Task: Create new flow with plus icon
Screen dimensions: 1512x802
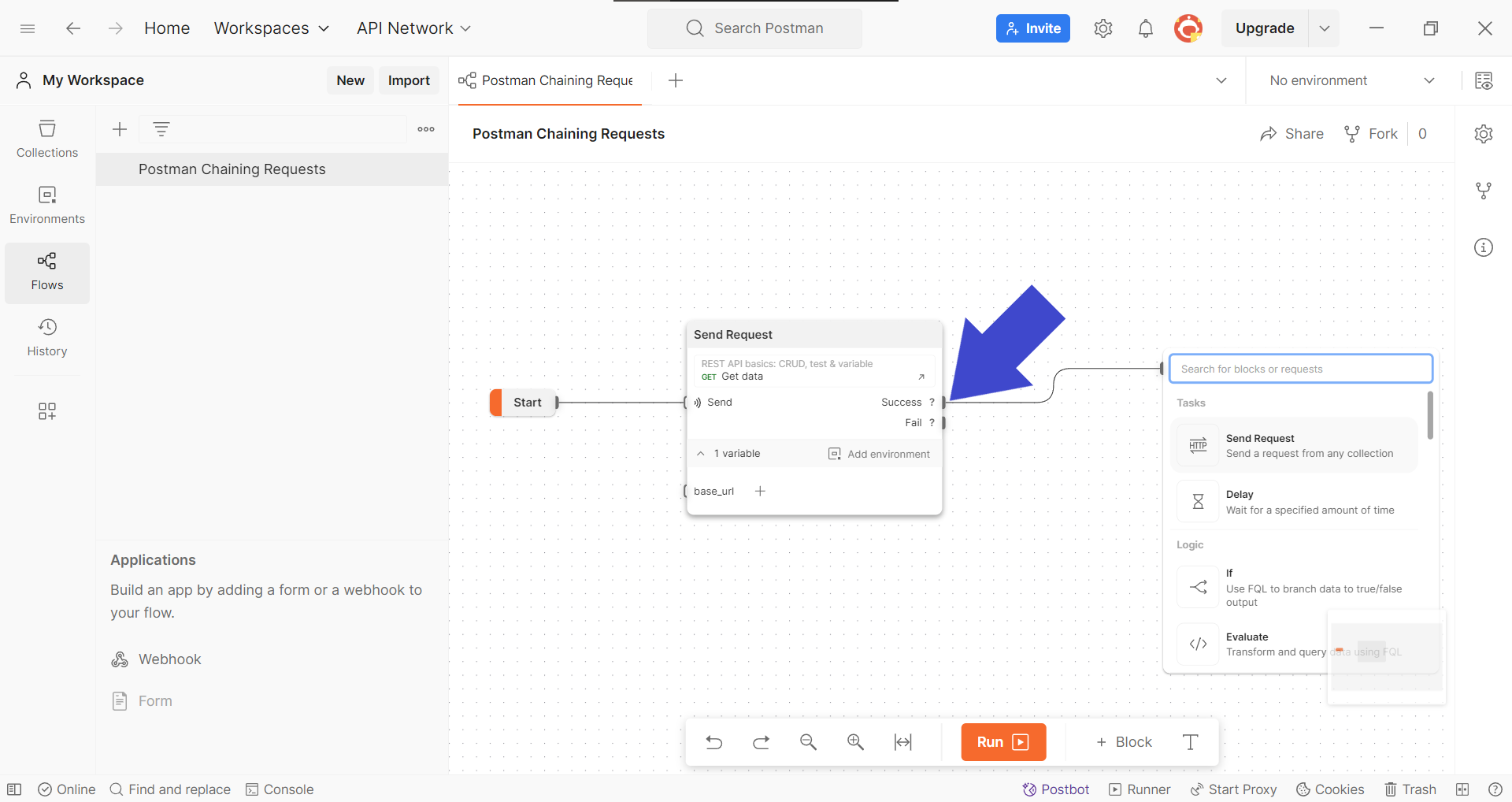Action: [x=120, y=129]
